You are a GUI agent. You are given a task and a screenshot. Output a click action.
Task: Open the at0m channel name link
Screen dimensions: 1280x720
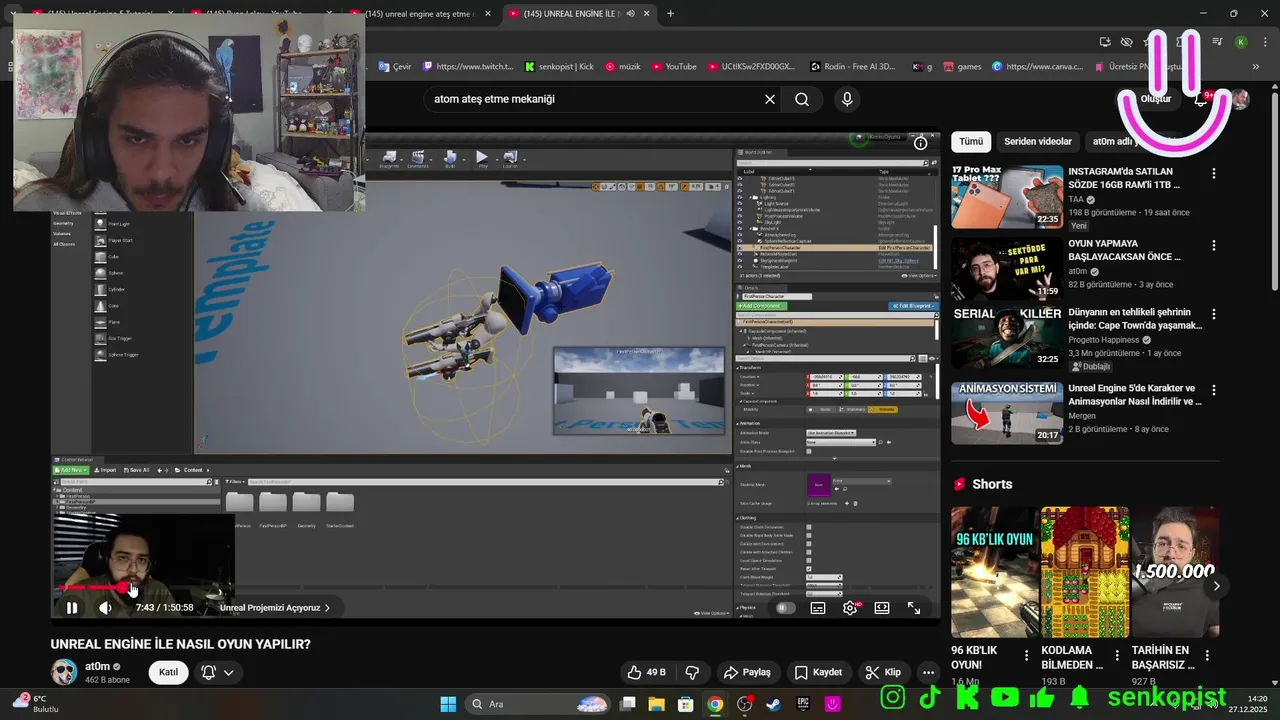coord(97,666)
